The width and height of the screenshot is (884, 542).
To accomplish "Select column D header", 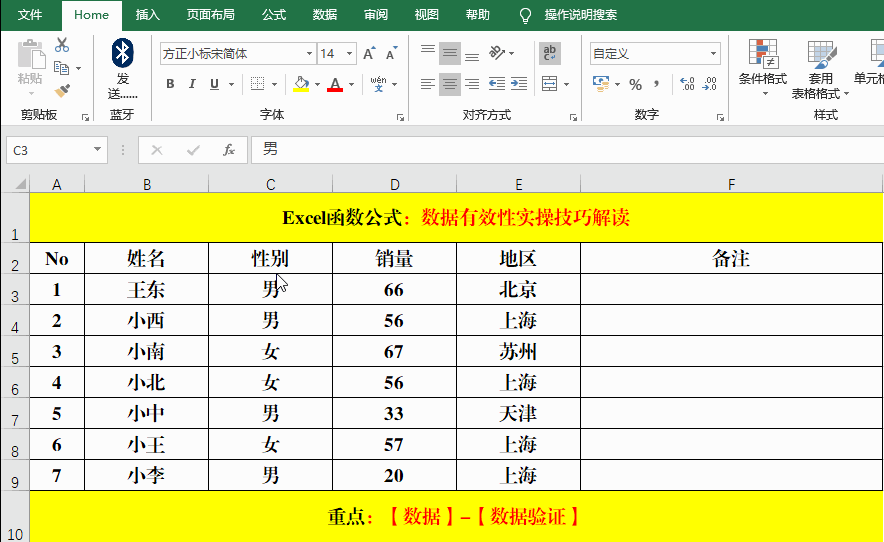I will pyautogui.click(x=395, y=184).
